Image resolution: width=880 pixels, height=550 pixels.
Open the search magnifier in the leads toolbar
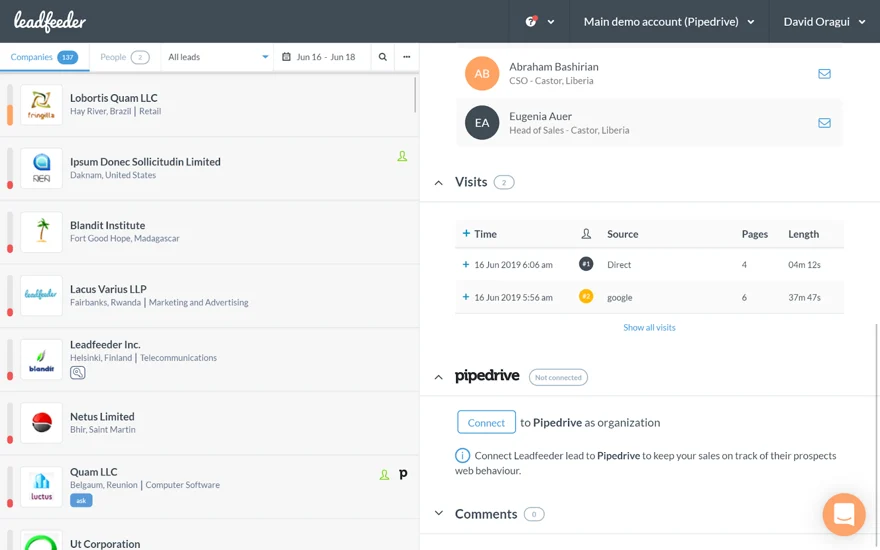click(x=382, y=57)
